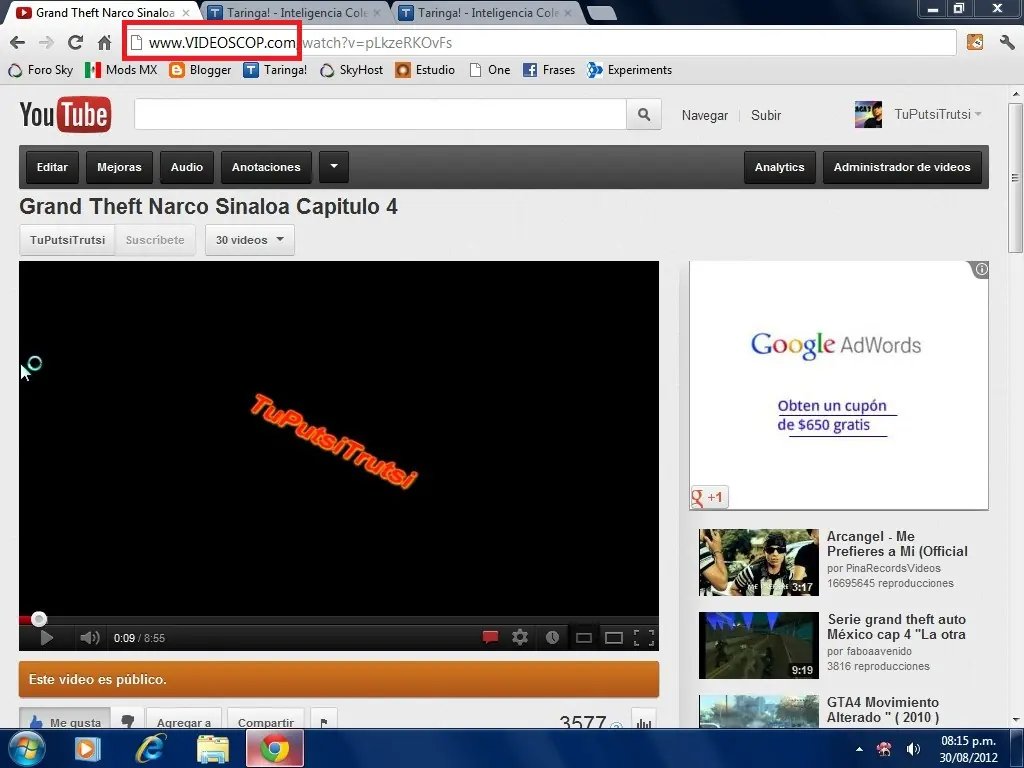Viewport: 1024px width, 768px height.
Task: Flag the video with the flag icon
Action: click(324, 720)
